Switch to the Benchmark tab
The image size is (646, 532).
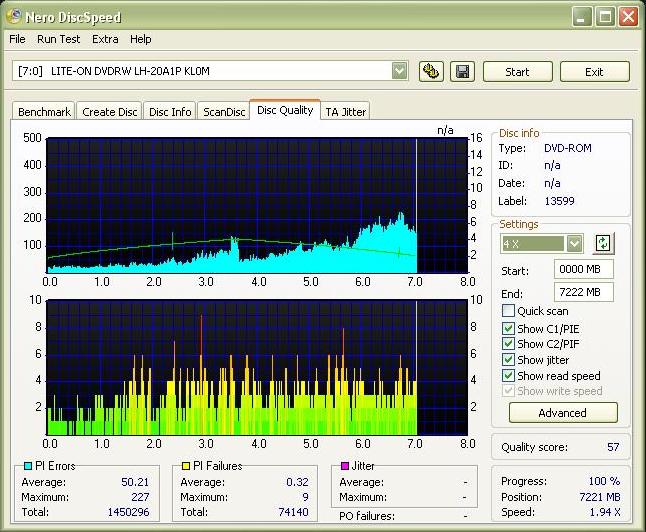[x=44, y=112]
